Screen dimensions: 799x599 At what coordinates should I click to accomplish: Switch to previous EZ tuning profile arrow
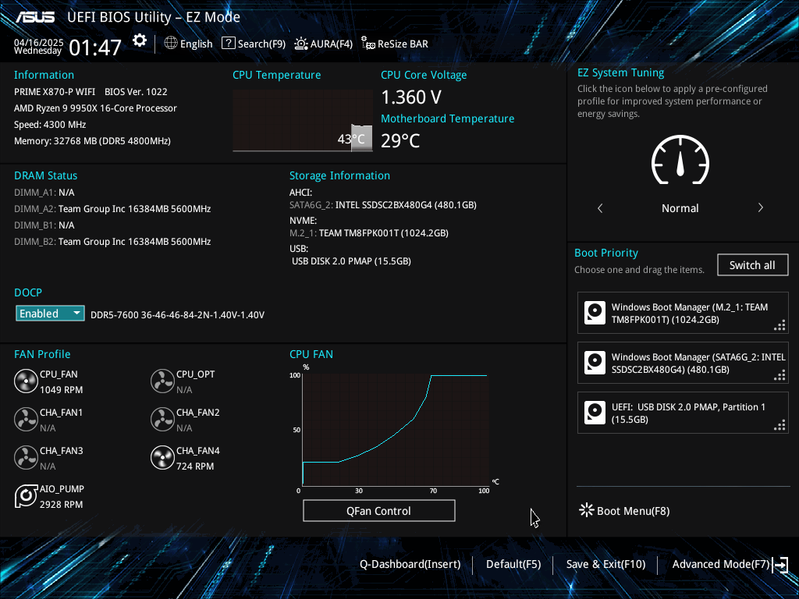pyautogui.click(x=600, y=208)
